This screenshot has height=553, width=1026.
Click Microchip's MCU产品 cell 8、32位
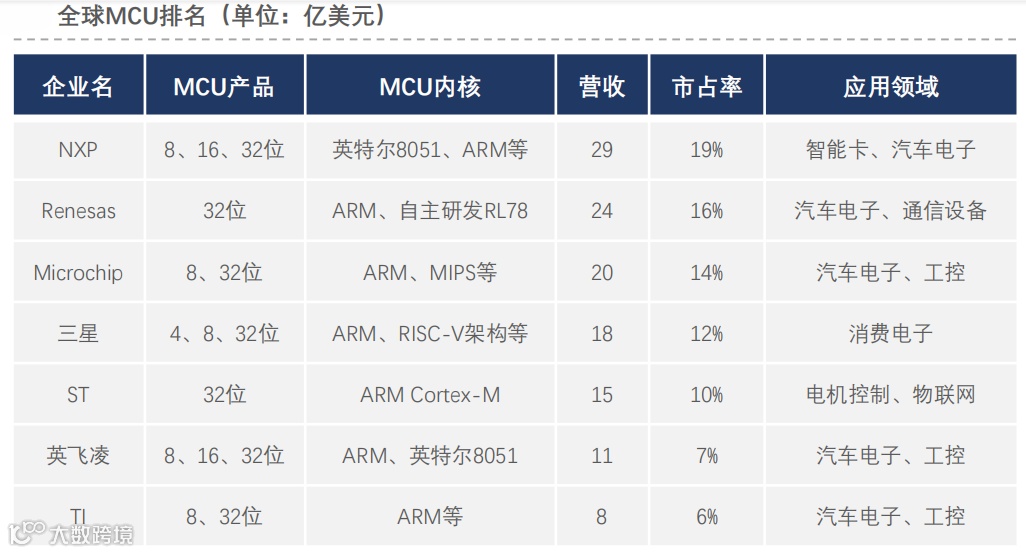(224, 272)
